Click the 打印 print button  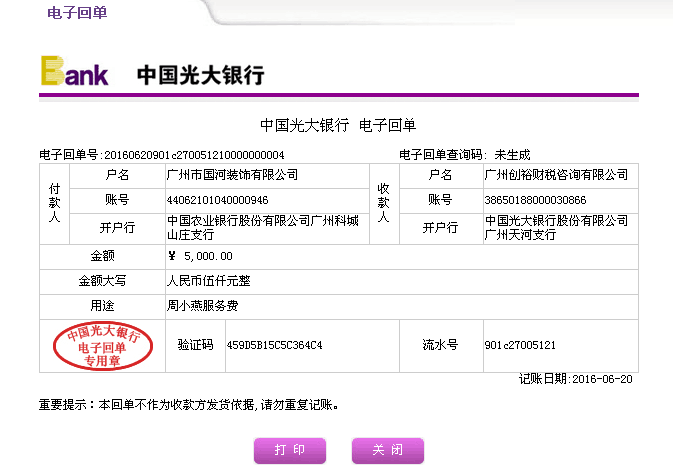click(290, 450)
